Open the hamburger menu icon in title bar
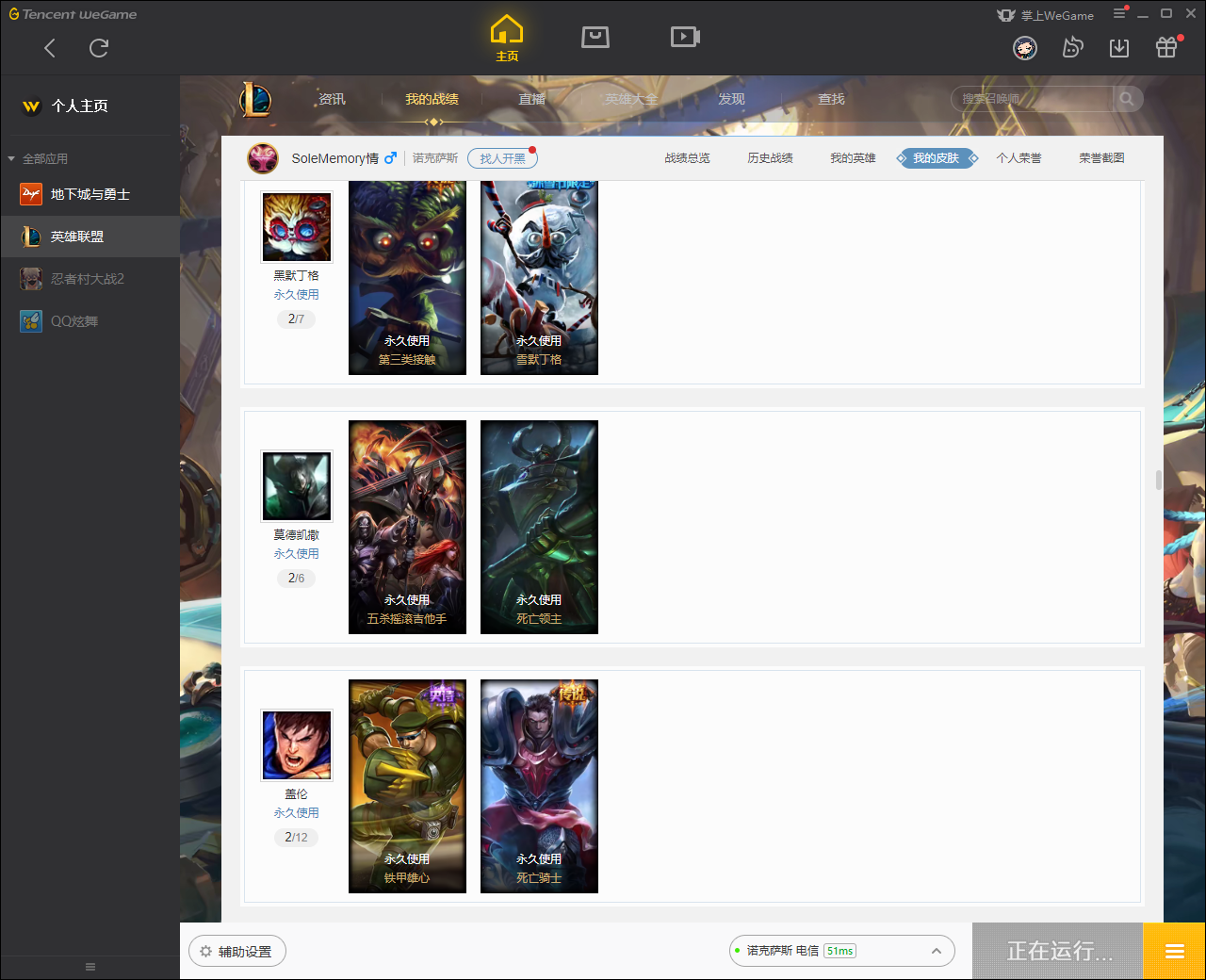This screenshot has width=1206, height=980. click(1119, 14)
